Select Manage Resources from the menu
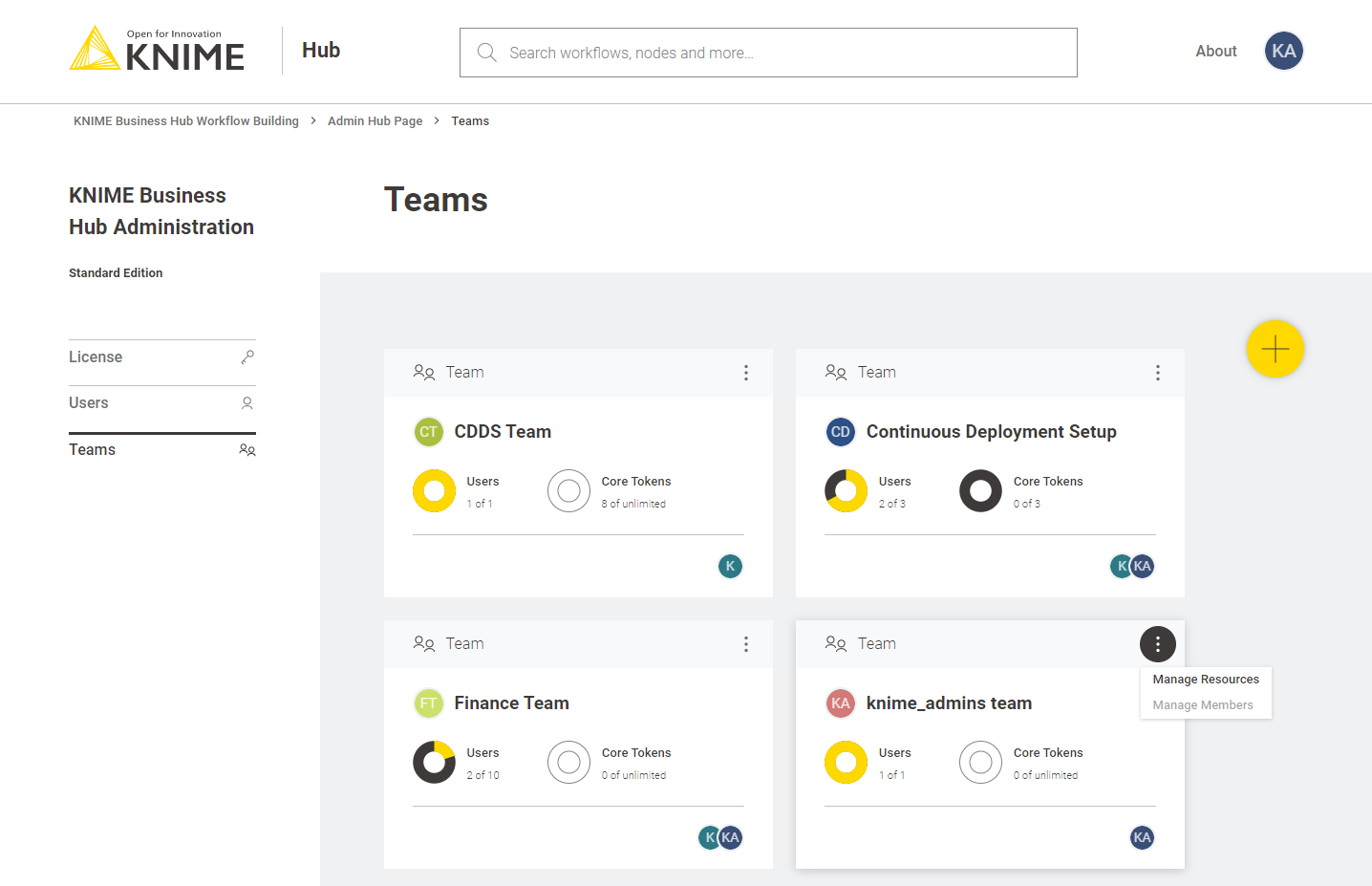The image size is (1372, 886). click(1206, 680)
